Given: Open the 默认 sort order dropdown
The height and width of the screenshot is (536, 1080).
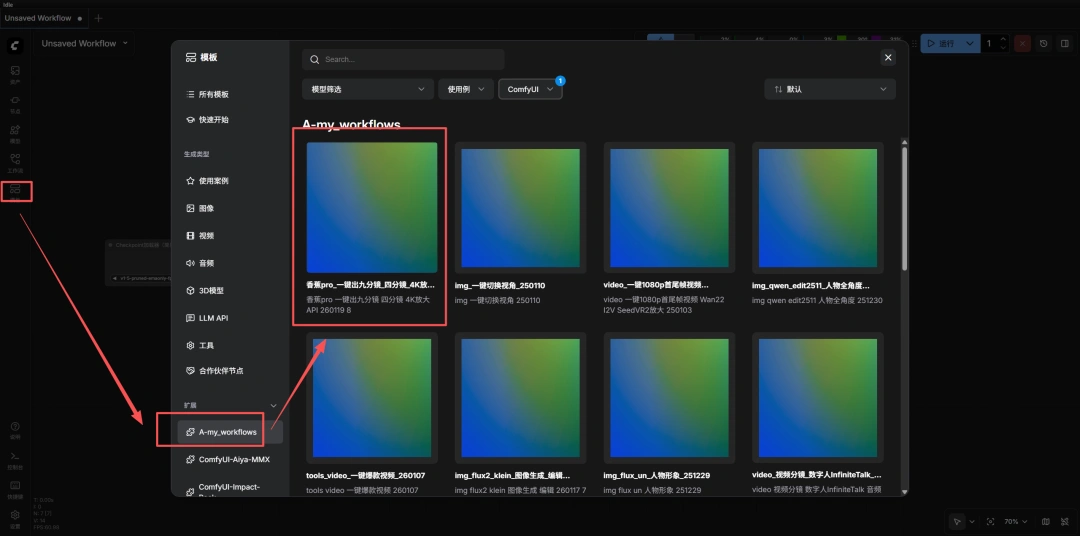Looking at the screenshot, I should click(829, 89).
